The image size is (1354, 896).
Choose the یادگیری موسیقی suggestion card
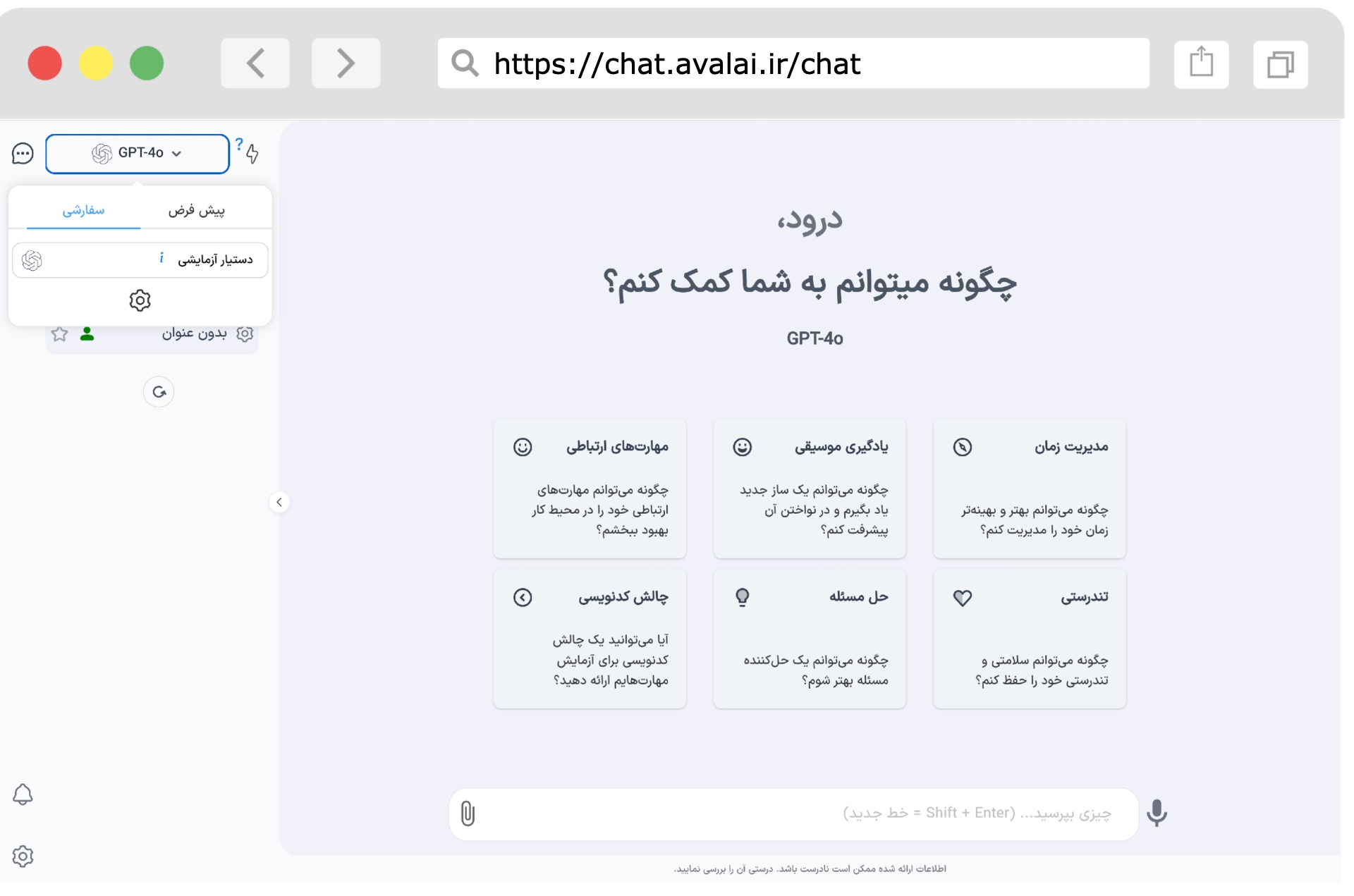810,489
